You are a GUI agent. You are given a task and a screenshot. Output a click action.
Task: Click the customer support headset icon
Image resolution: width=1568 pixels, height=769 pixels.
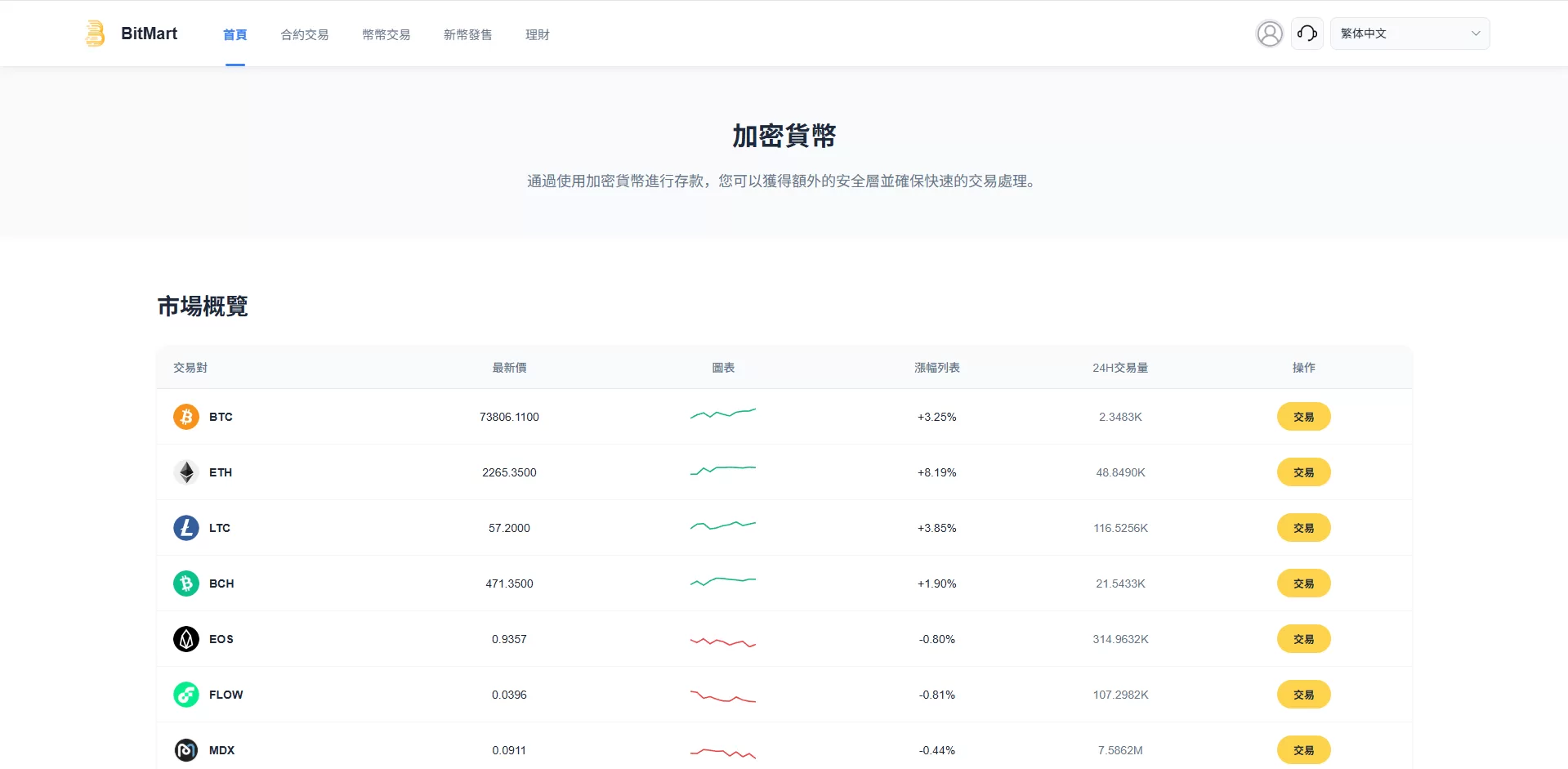(1307, 34)
